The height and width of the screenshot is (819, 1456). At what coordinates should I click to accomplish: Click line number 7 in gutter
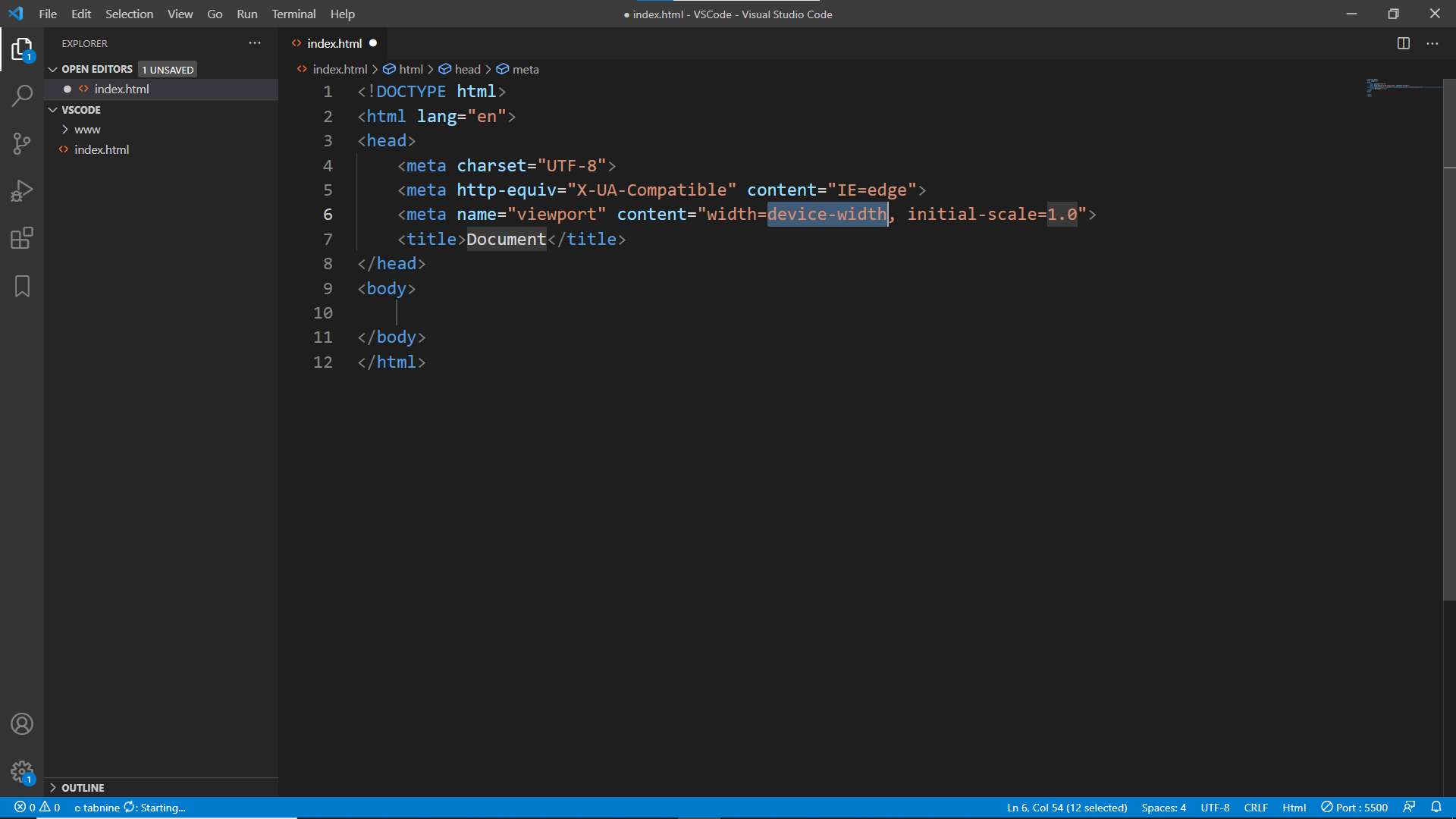pyautogui.click(x=328, y=239)
